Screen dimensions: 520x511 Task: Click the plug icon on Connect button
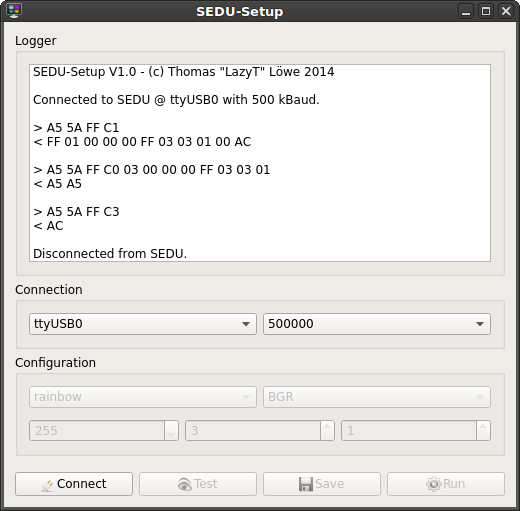(48, 485)
